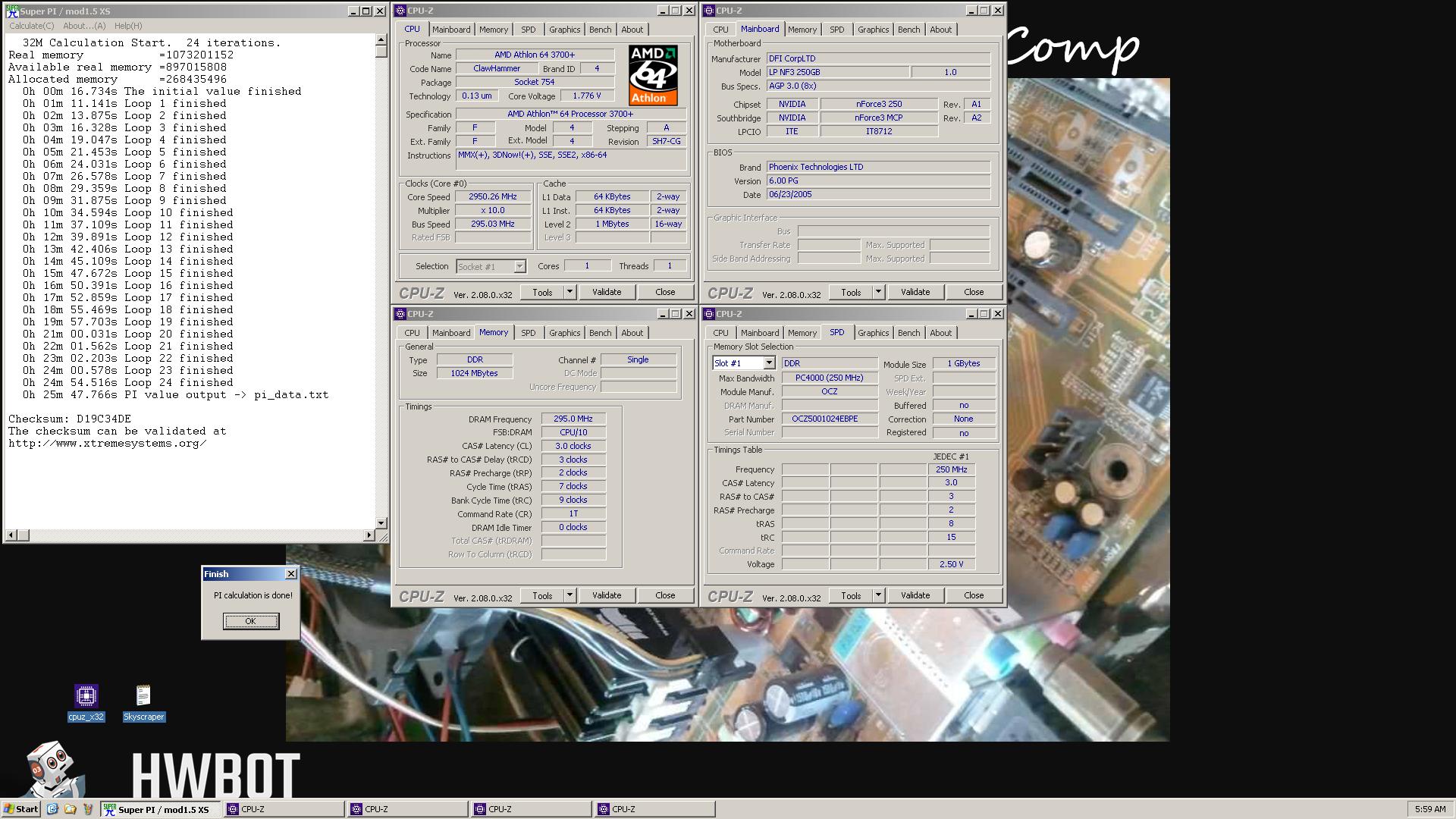The height and width of the screenshot is (819, 1456).
Task: Expand Tools arrow in CPU window
Action: point(570,292)
